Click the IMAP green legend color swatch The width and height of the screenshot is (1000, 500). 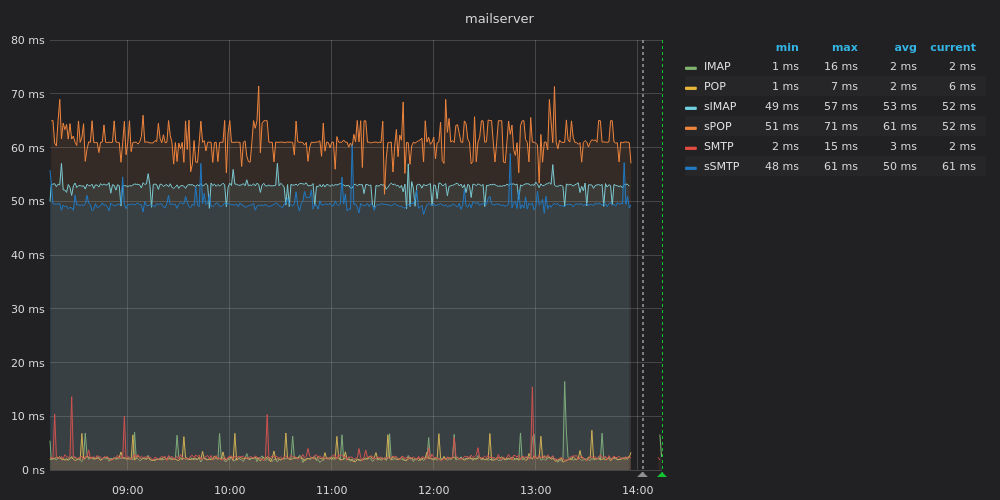coord(691,68)
